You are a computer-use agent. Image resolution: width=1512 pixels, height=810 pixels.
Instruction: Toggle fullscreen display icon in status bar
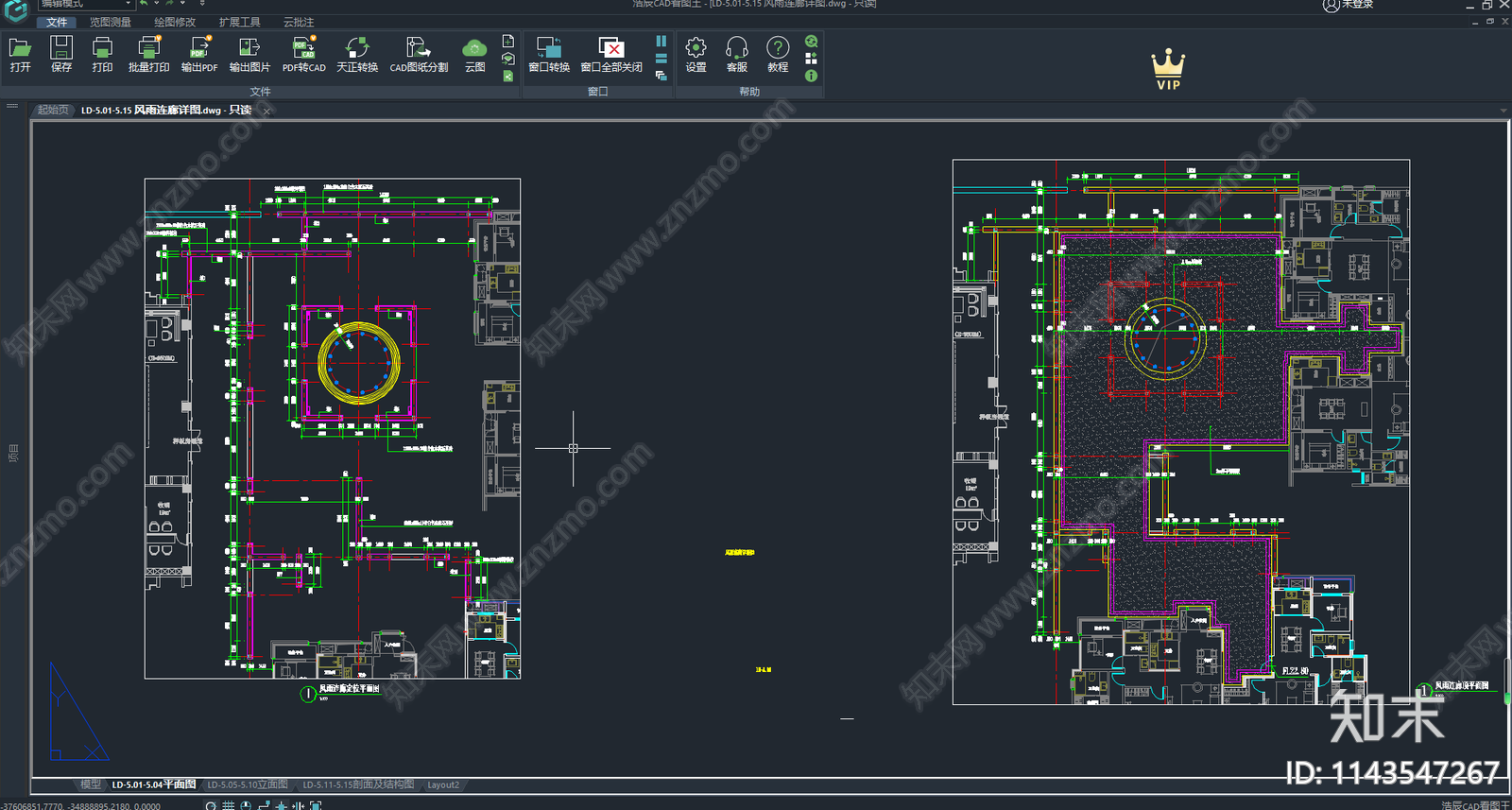pyautogui.click(x=316, y=805)
